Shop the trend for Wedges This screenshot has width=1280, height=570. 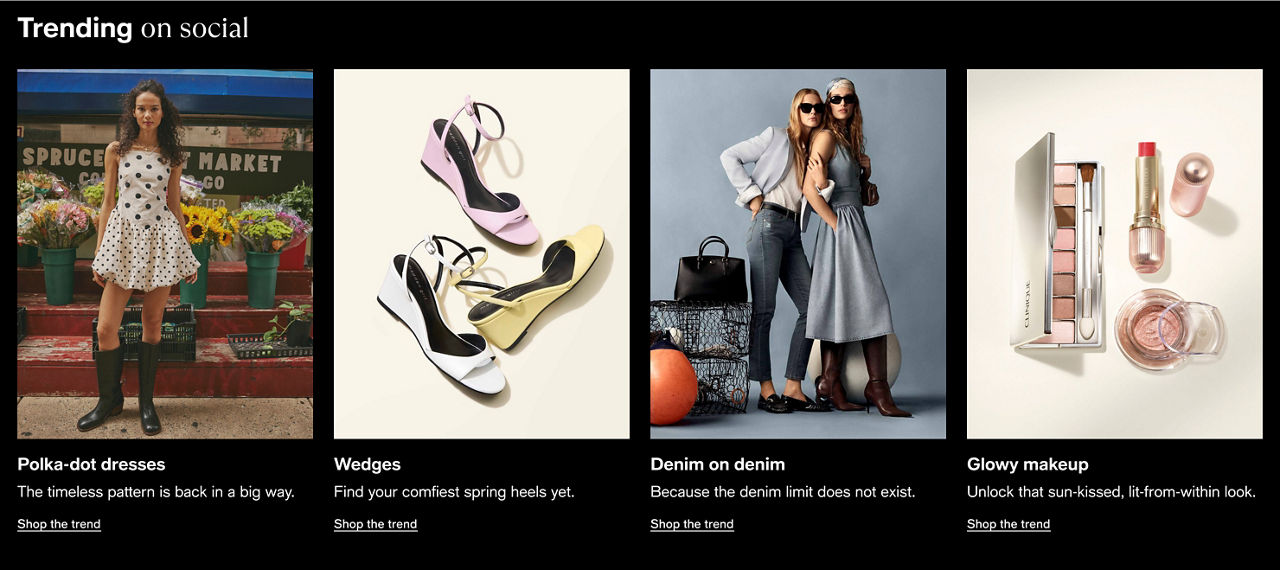pyautogui.click(x=376, y=524)
